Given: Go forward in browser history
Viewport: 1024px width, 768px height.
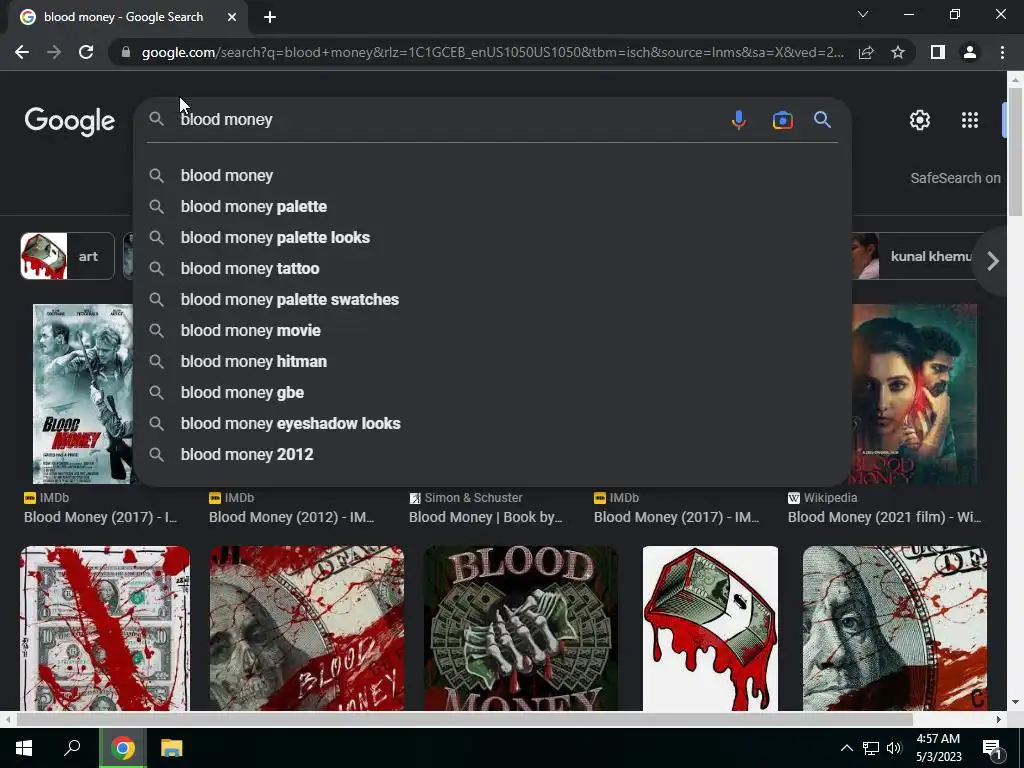Looking at the screenshot, I should pos(54,52).
